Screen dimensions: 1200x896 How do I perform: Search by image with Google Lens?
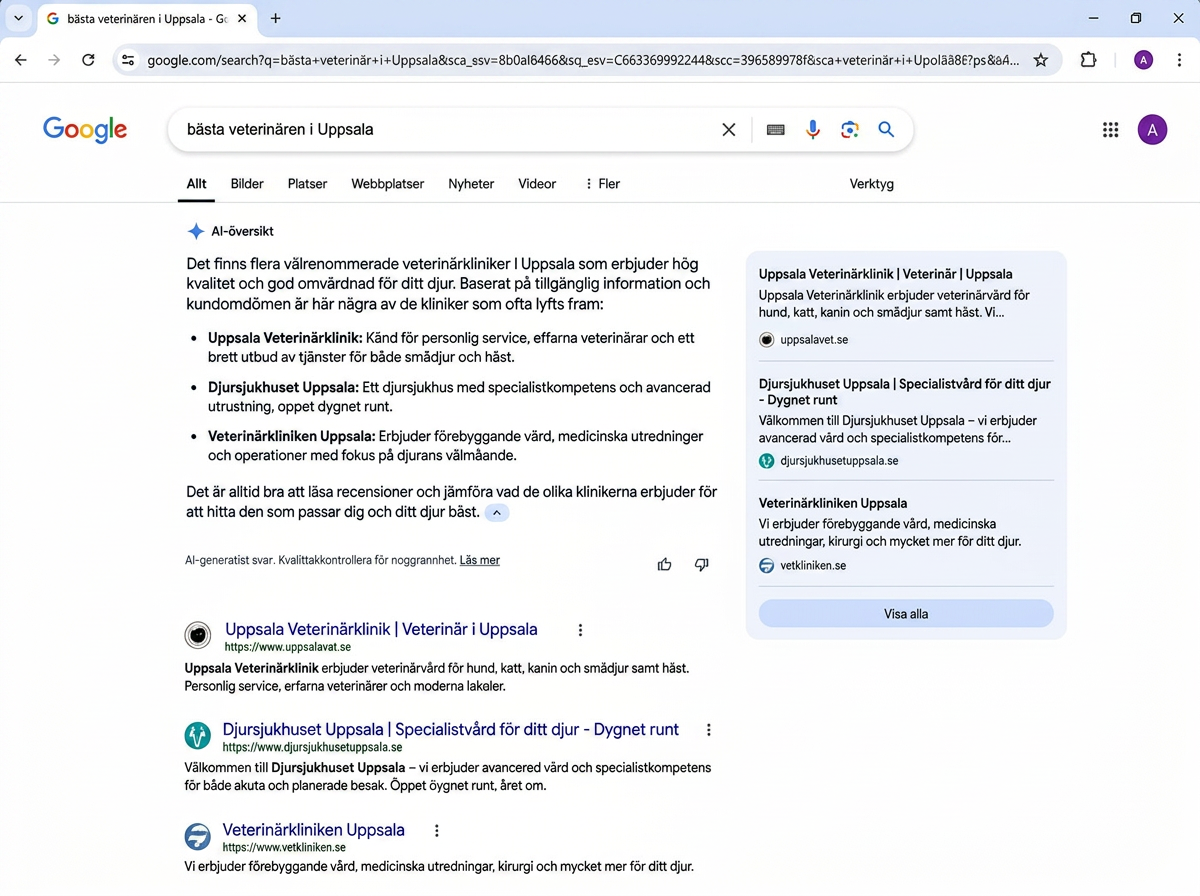click(x=850, y=129)
